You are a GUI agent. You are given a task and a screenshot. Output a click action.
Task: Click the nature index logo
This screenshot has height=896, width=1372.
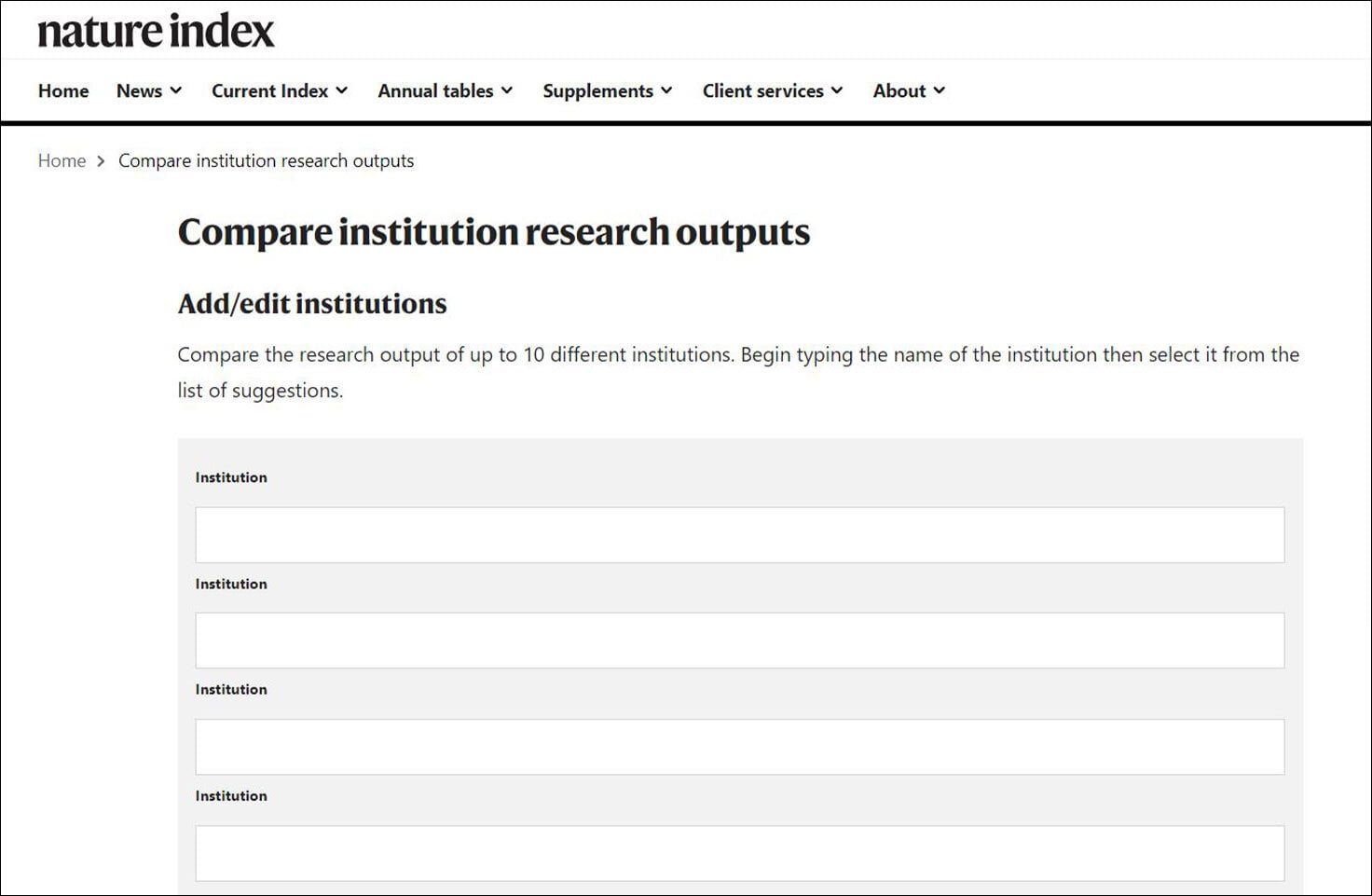click(156, 31)
